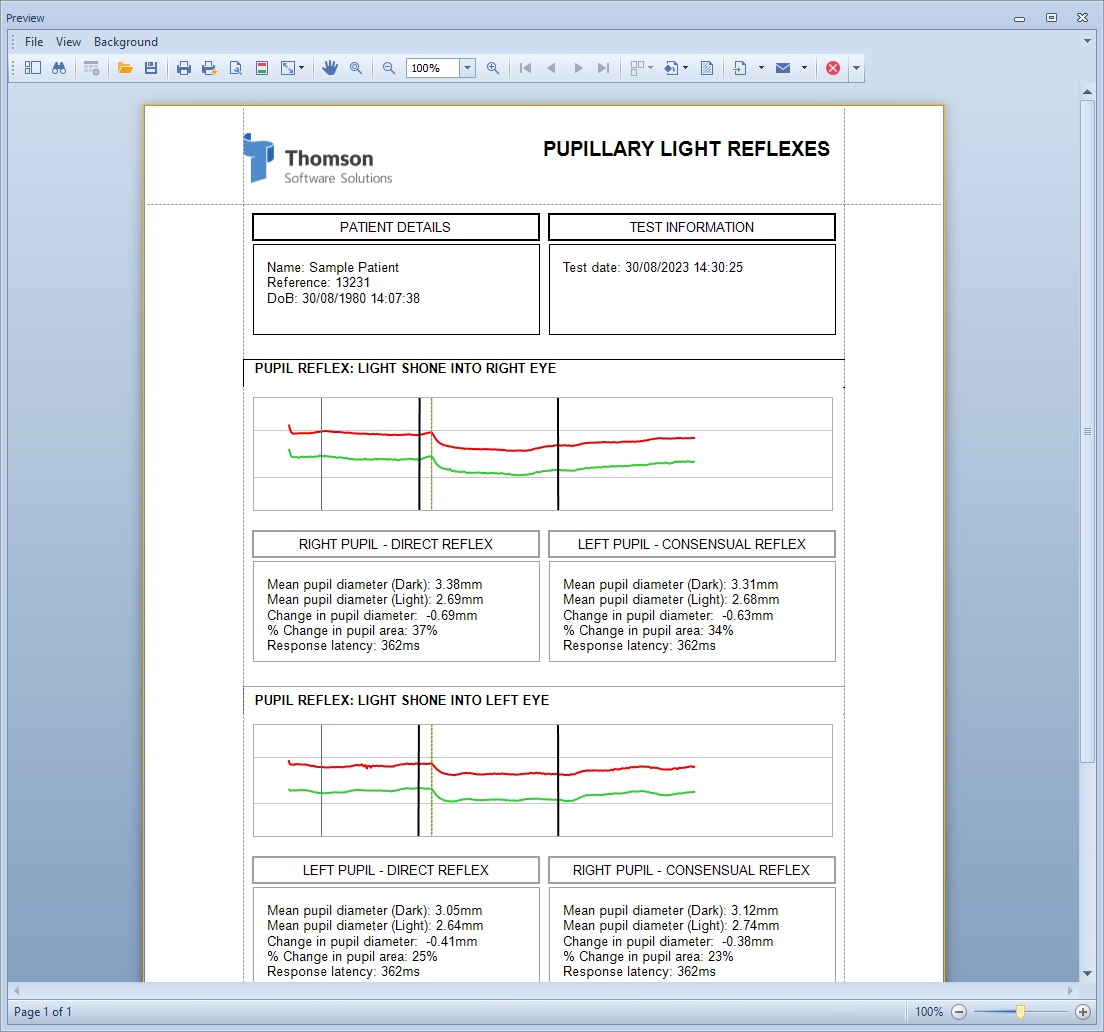1104x1032 pixels.
Task: Open the Background menu
Action: [126, 42]
